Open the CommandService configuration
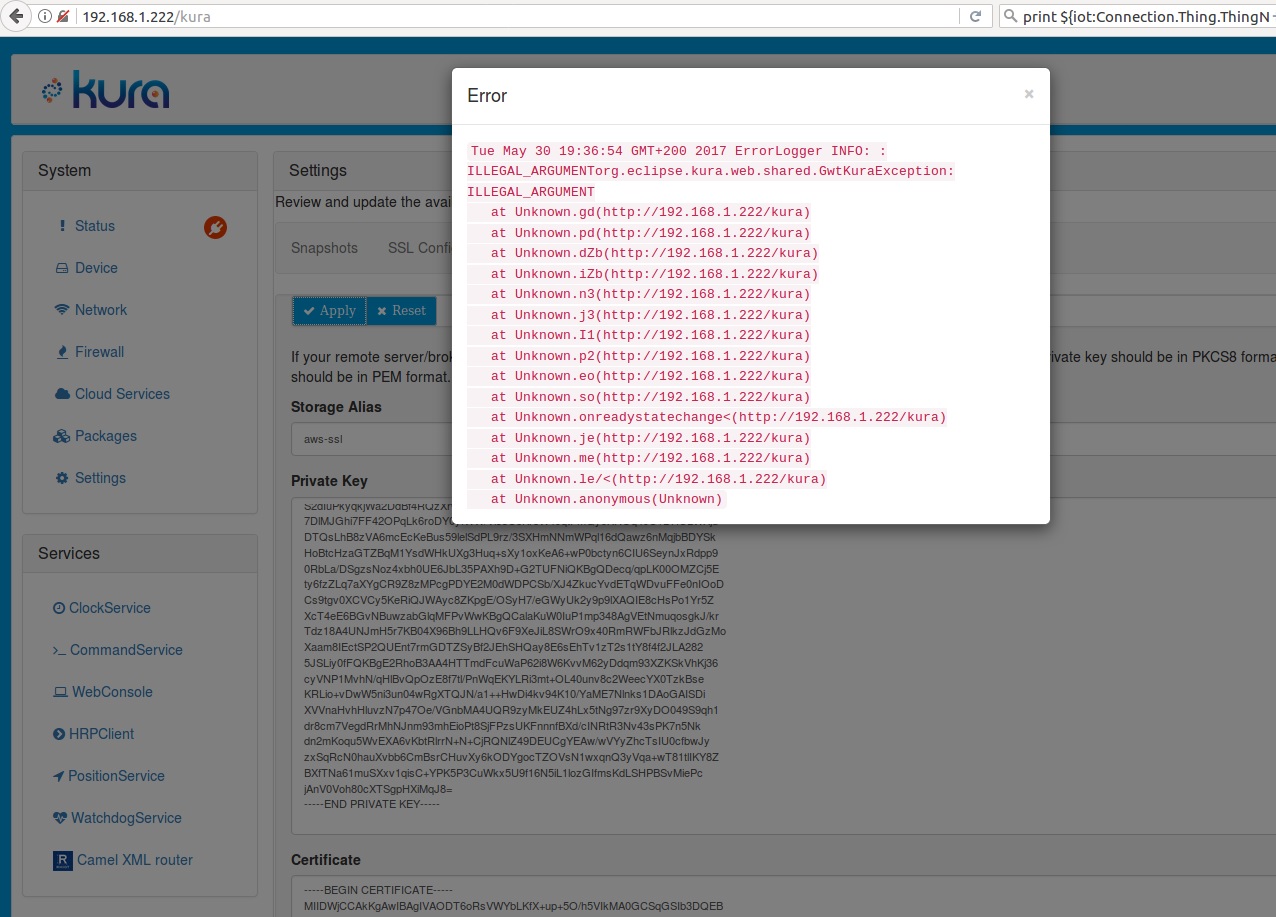The width and height of the screenshot is (1276, 917). coord(126,650)
